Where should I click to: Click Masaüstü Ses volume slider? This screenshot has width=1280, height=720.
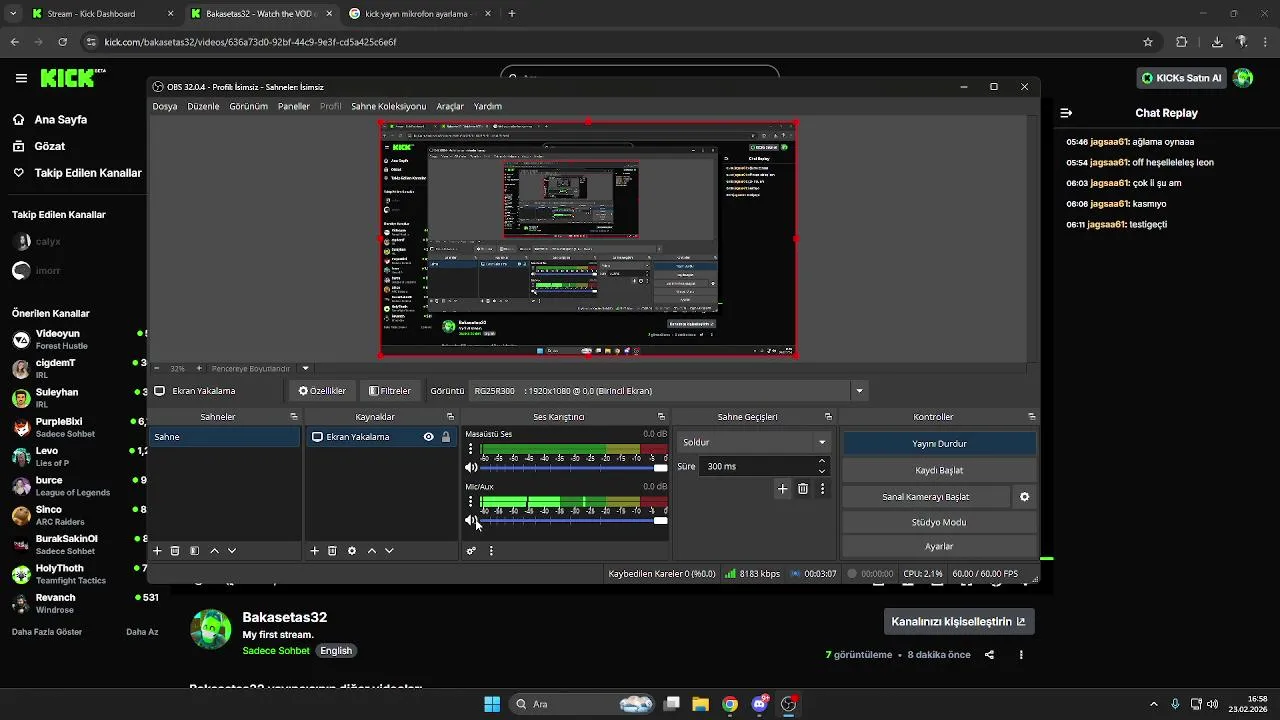[574, 468]
